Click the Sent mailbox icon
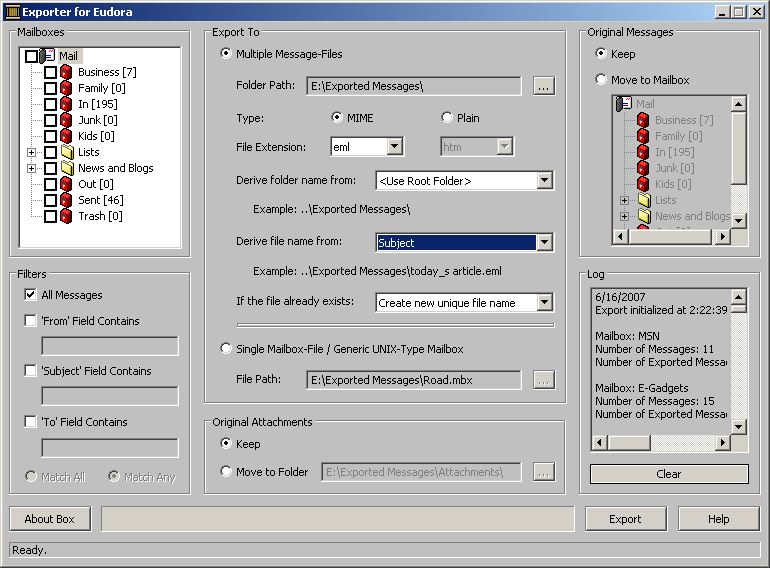The image size is (770, 568). point(67,200)
